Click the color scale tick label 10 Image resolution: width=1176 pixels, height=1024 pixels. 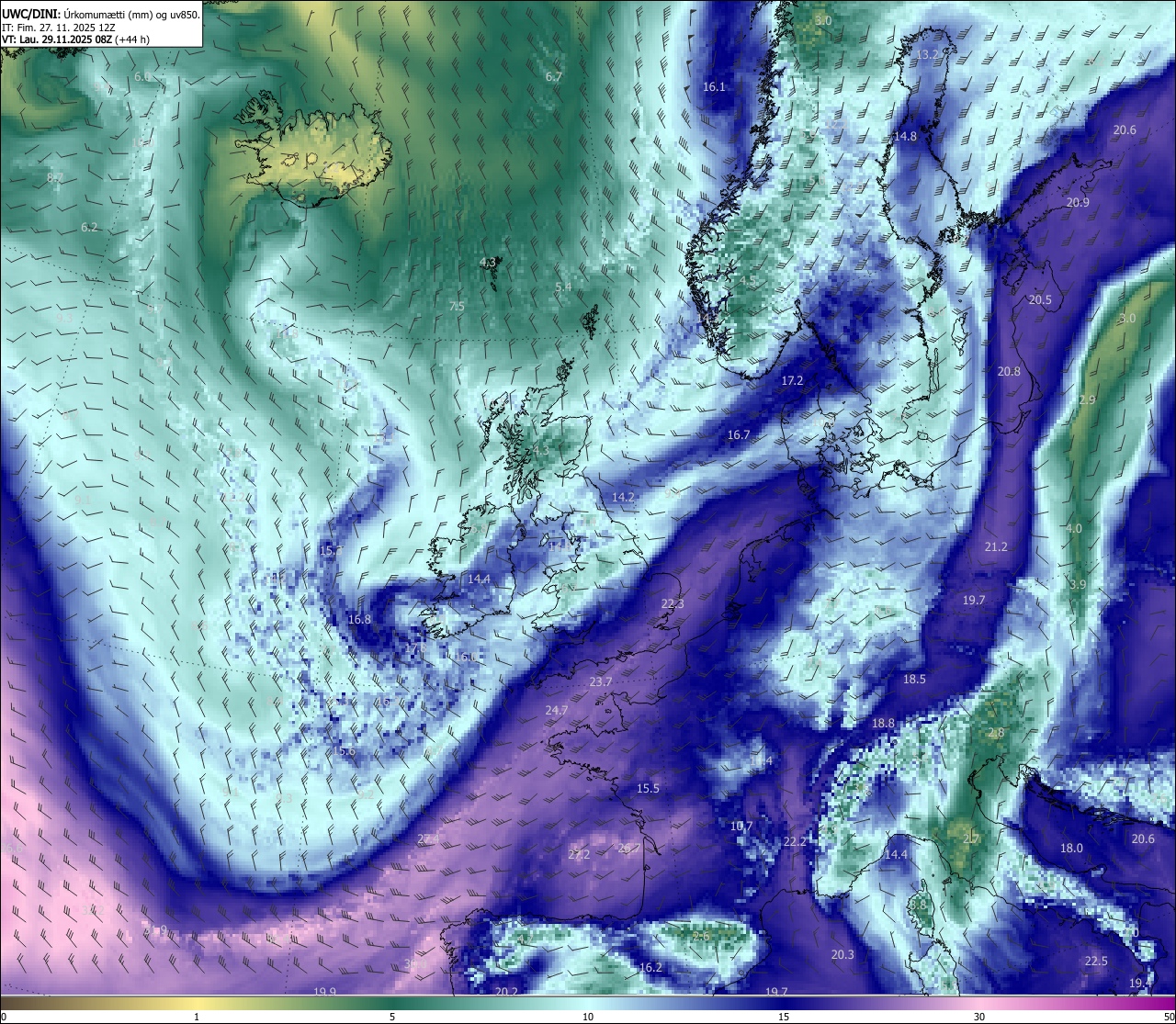[588, 1017]
